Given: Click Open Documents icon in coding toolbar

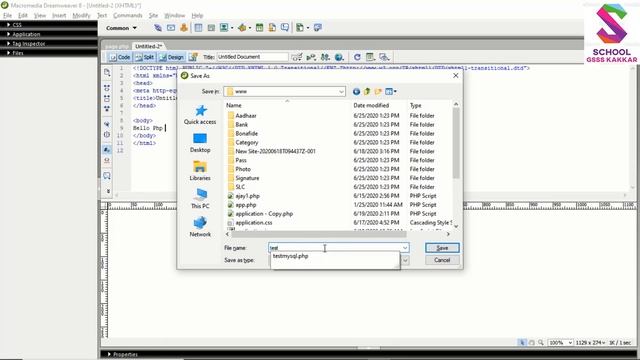Looking at the screenshot, I should pyautogui.click(x=107, y=73).
